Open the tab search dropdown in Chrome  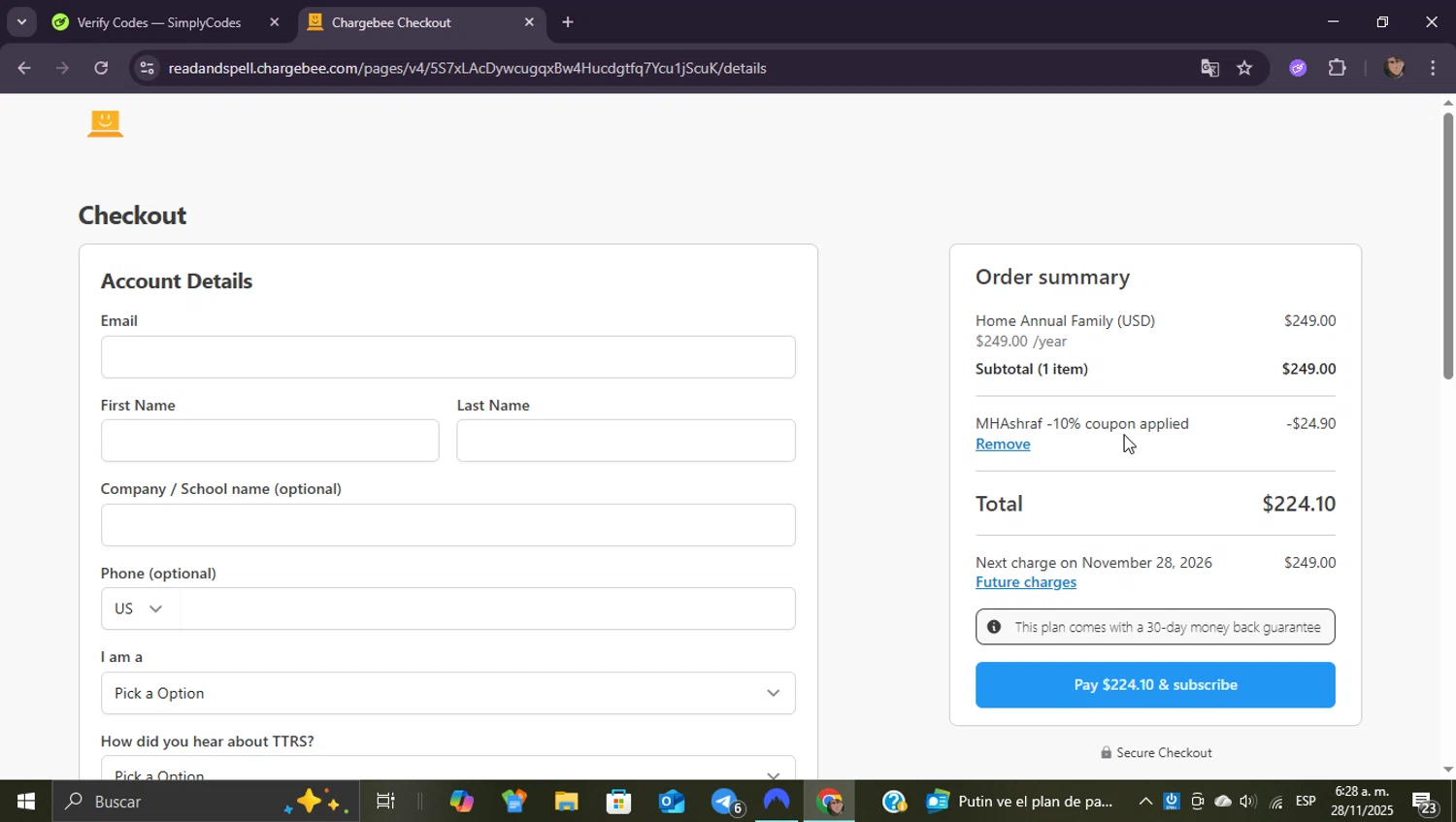tap(21, 21)
